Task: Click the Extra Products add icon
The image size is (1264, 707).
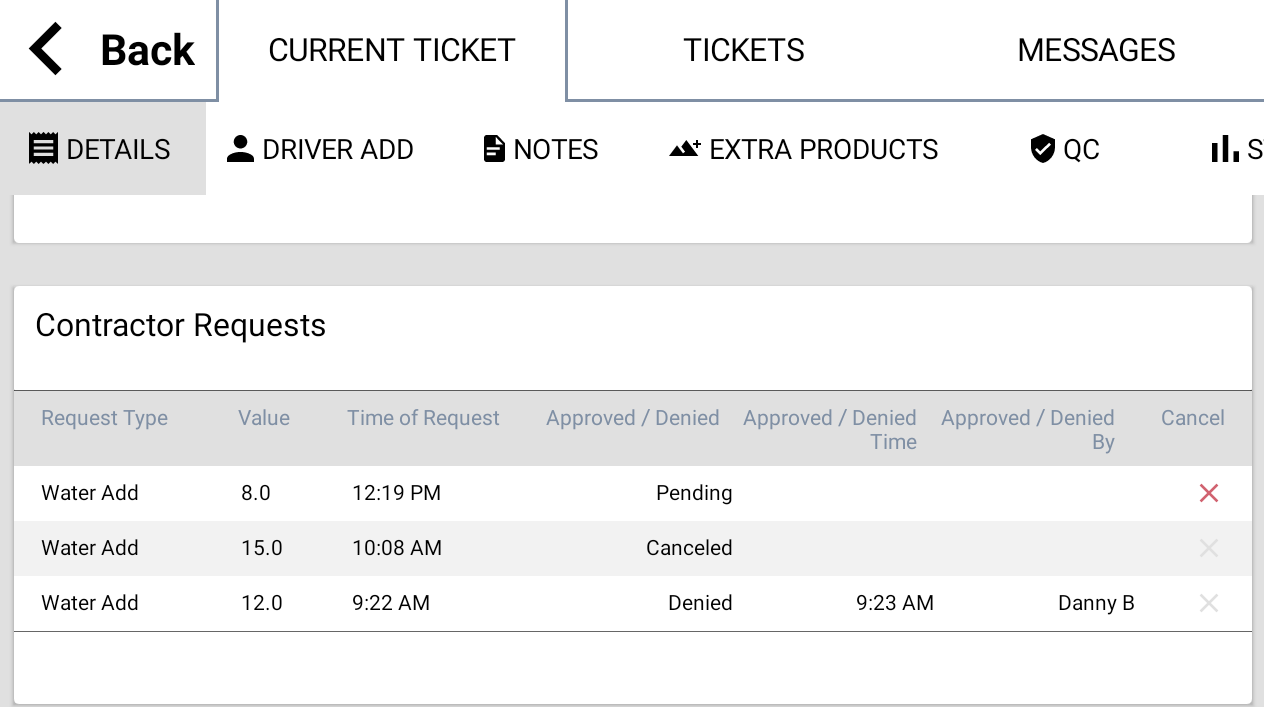Action: [684, 147]
